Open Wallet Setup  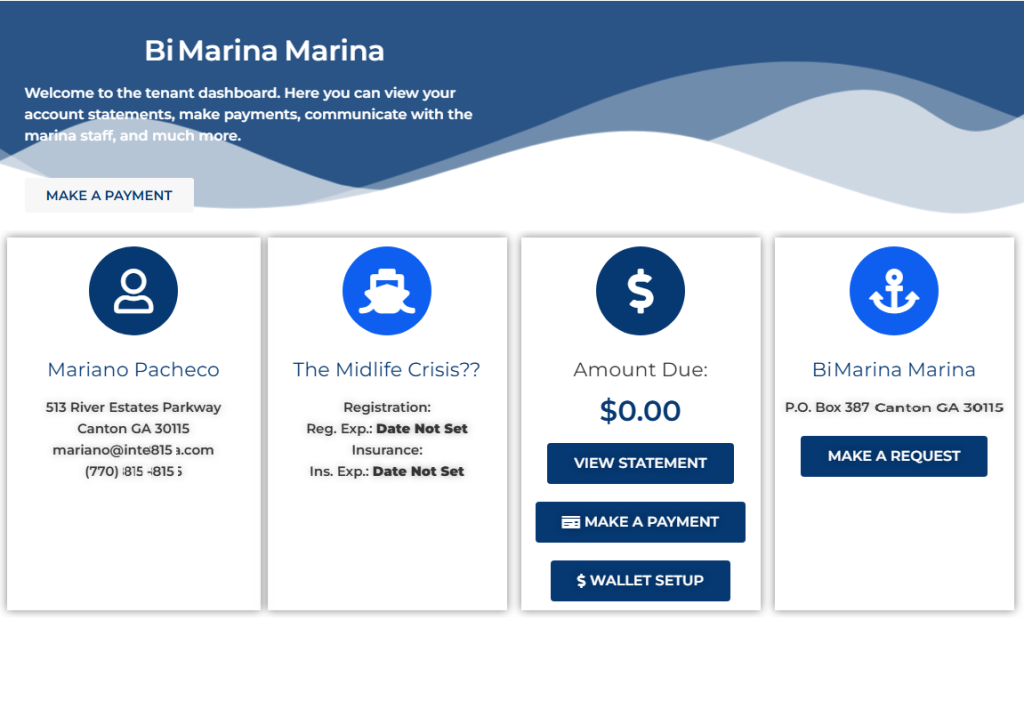tap(640, 581)
